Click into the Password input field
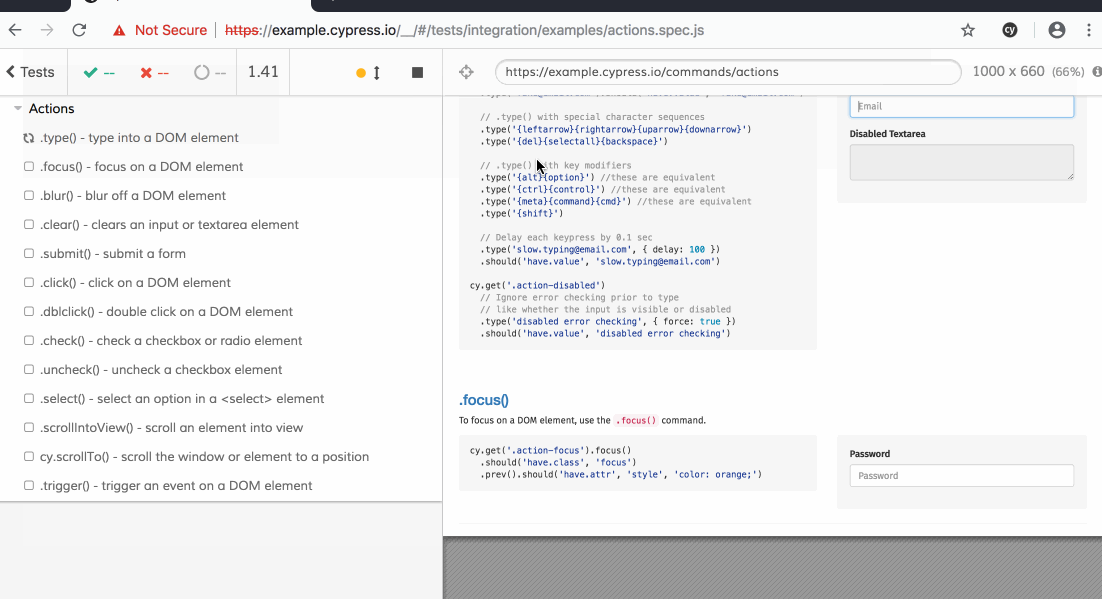The height and width of the screenshot is (599, 1102). [961, 476]
